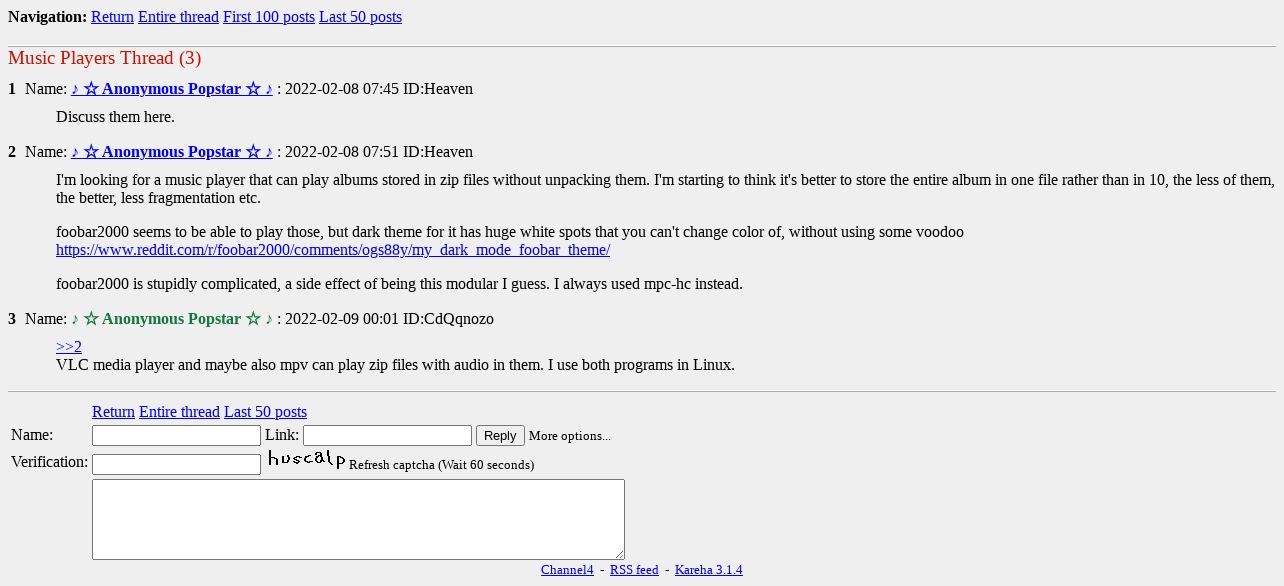Focus the Verification captcha input field

pyautogui.click(x=176, y=465)
